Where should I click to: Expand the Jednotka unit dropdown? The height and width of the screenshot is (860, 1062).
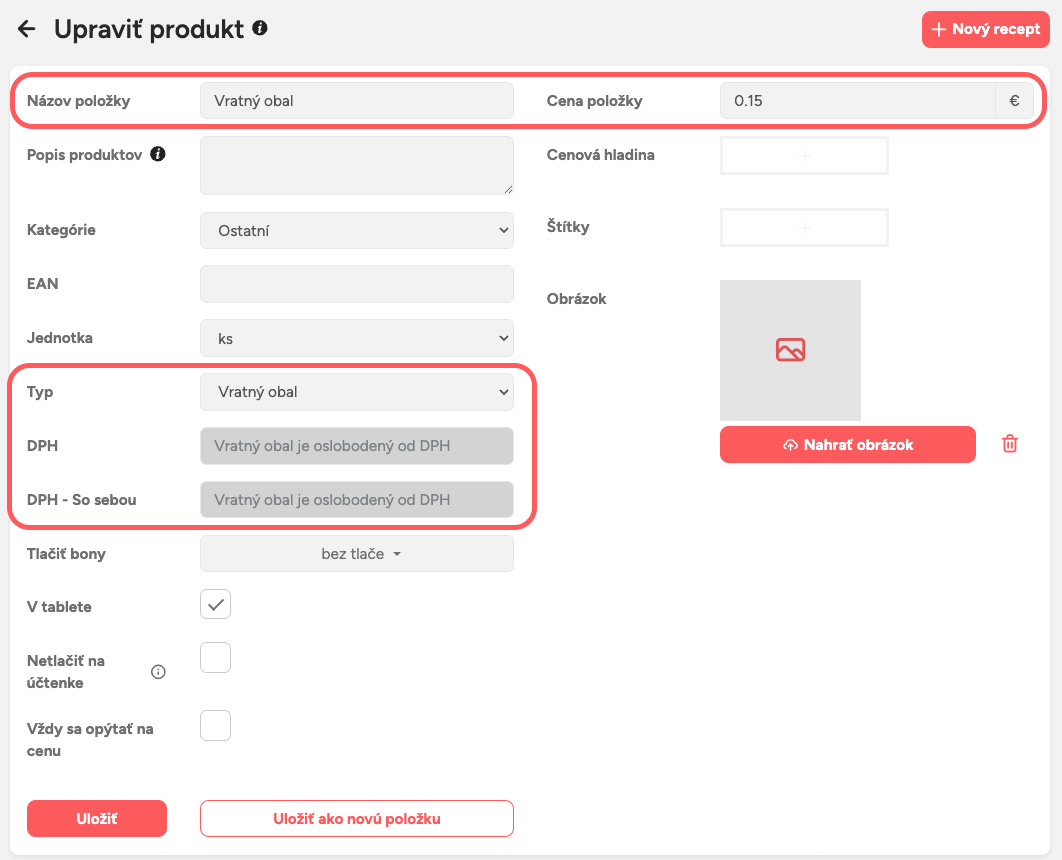pos(357,339)
